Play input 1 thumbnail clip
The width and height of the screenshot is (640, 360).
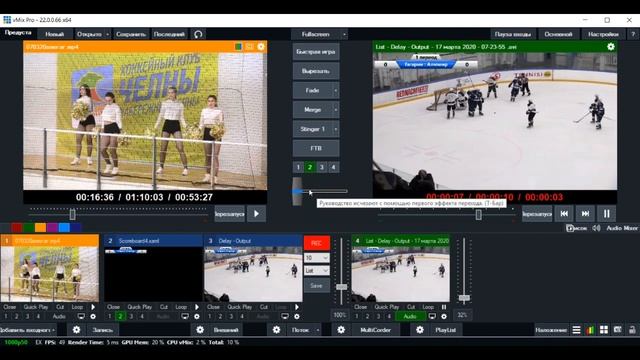[x=93, y=307]
